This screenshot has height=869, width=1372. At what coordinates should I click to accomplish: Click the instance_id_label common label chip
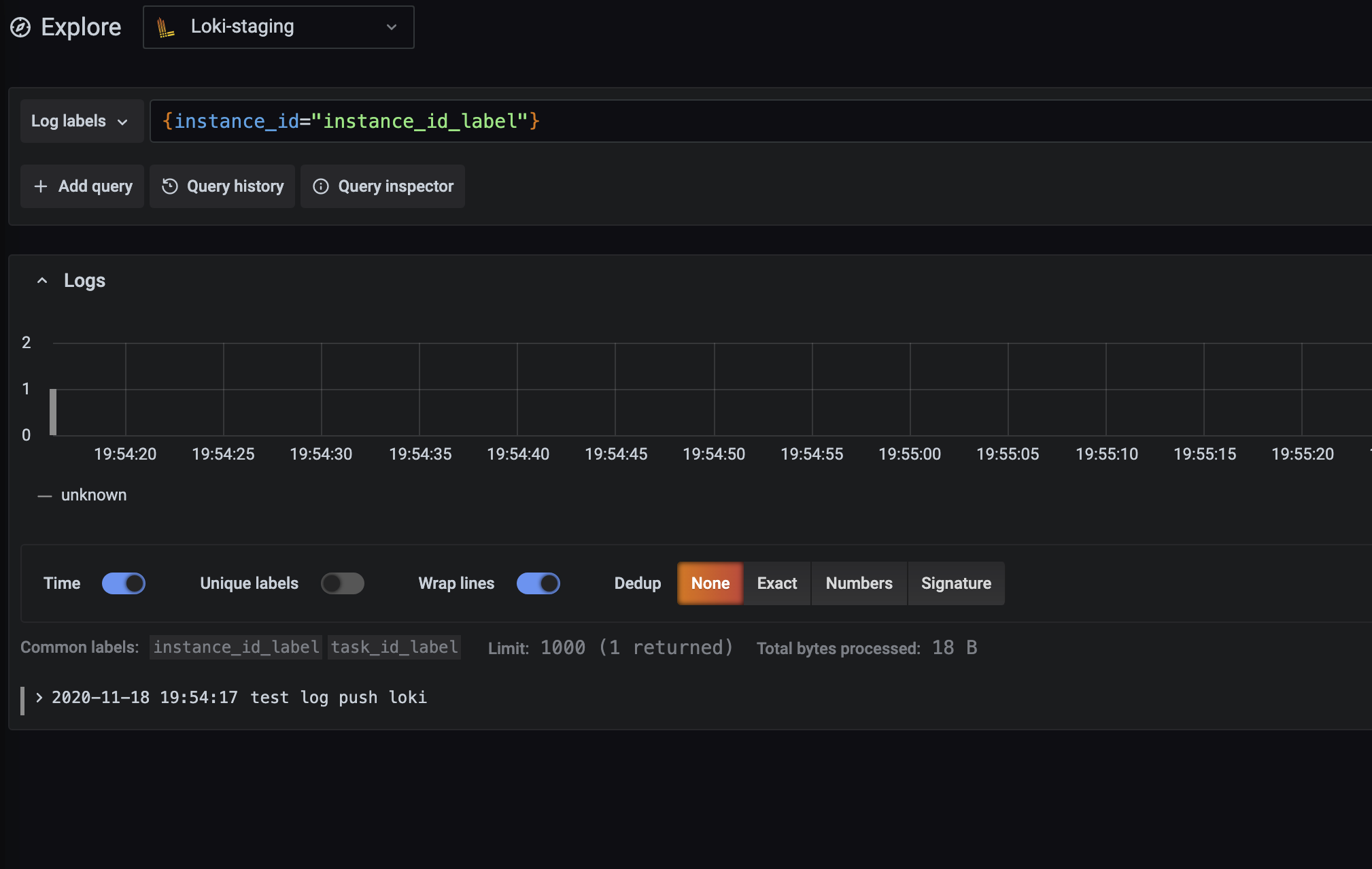(x=235, y=647)
